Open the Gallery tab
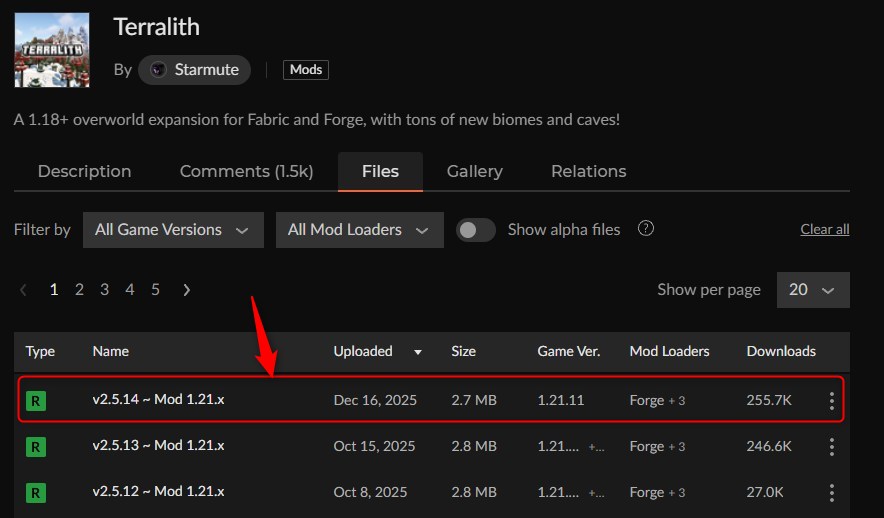The height and width of the screenshot is (518, 884). click(474, 171)
